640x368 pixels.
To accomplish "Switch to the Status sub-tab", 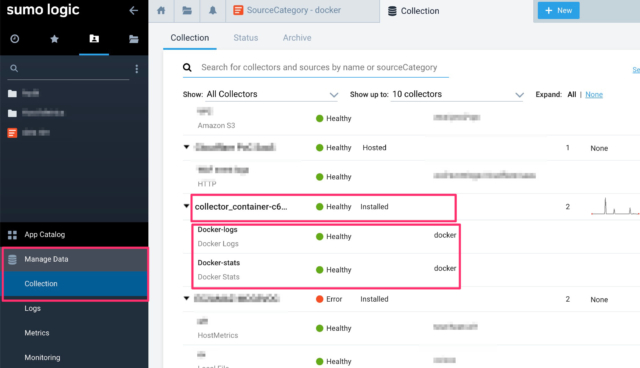I will tap(246, 38).
